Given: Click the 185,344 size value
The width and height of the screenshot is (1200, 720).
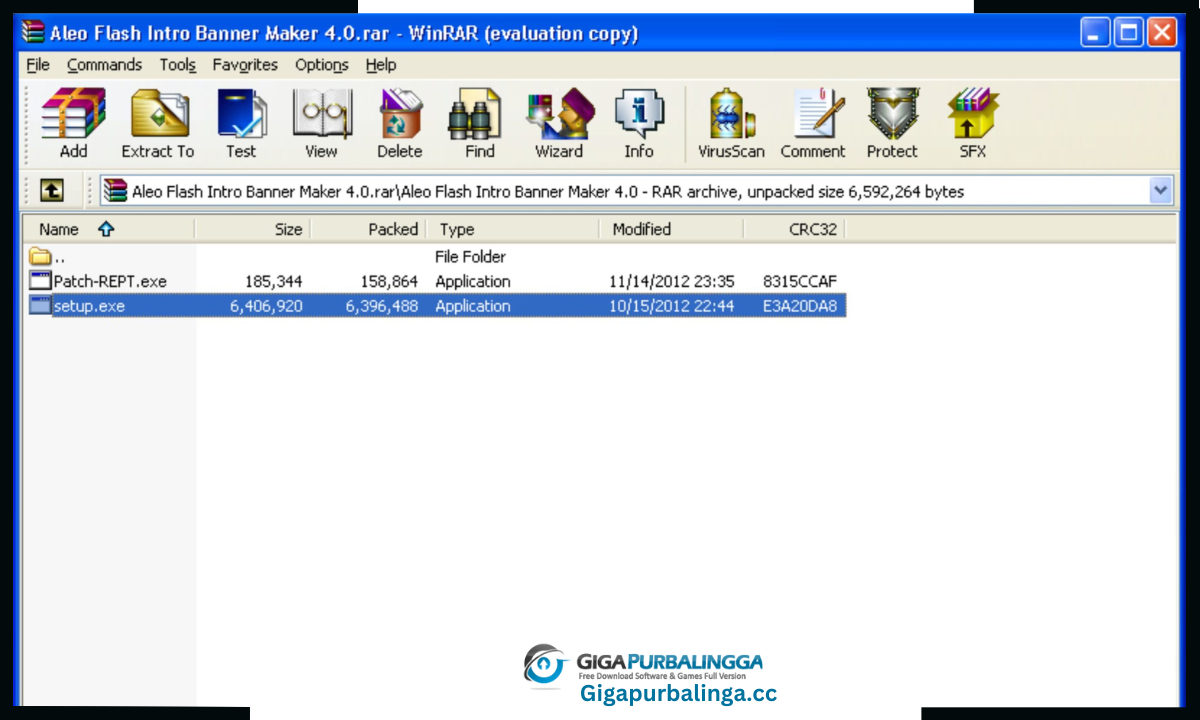Looking at the screenshot, I should click(273, 282).
